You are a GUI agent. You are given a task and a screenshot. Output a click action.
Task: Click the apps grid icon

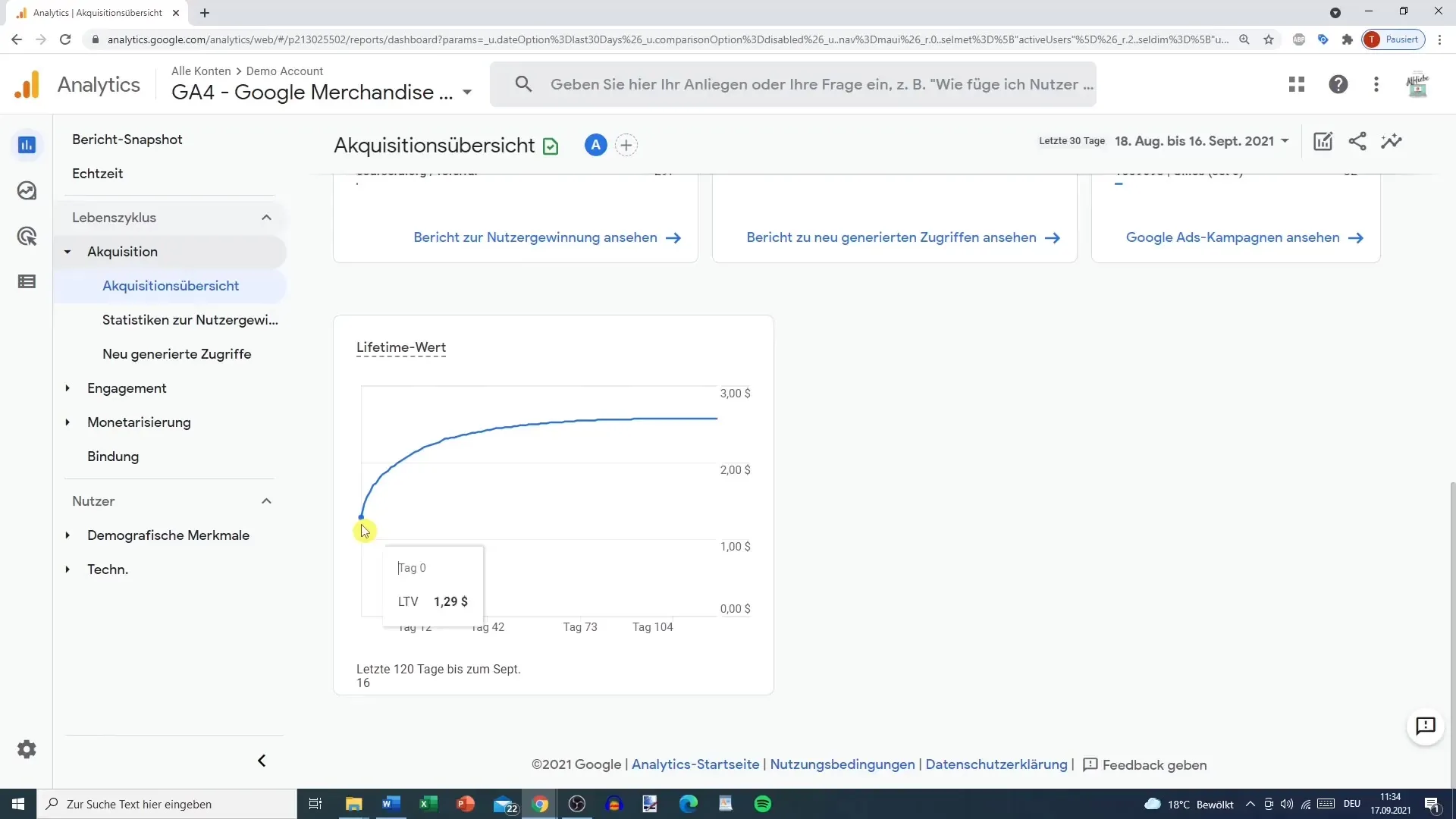click(1296, 84)
